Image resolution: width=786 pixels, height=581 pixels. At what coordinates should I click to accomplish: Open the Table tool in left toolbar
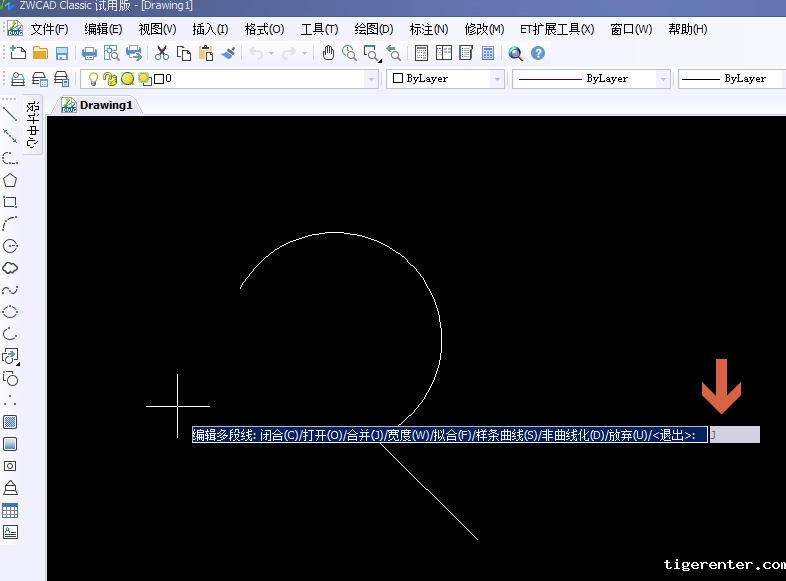pos(10,510)
